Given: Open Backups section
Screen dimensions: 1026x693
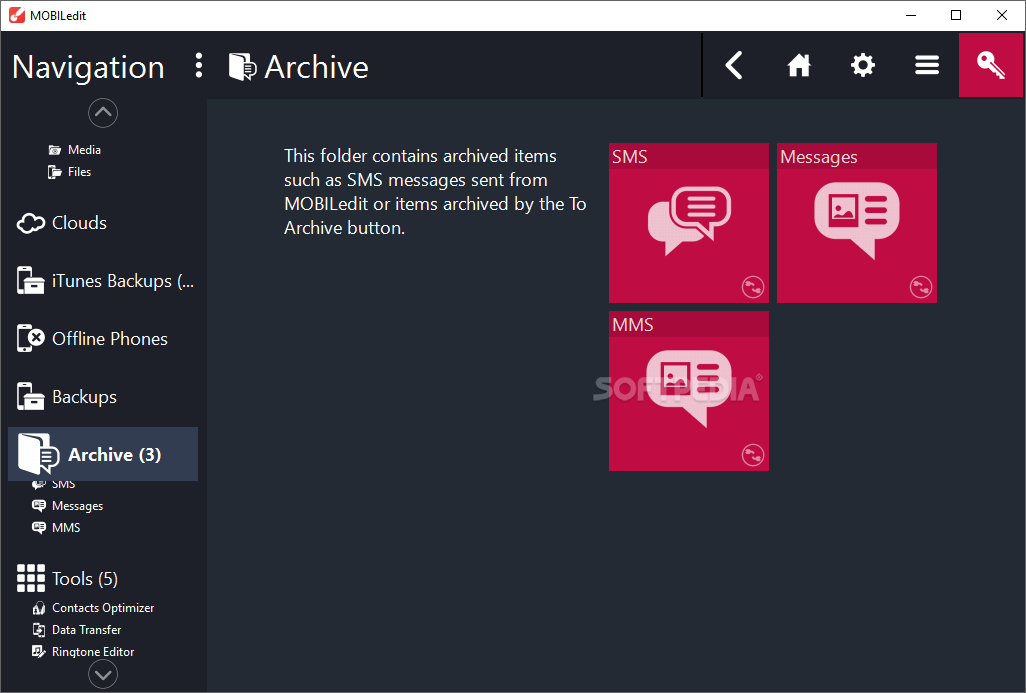Looking at the screenshot, I should [x=67, y=397].
